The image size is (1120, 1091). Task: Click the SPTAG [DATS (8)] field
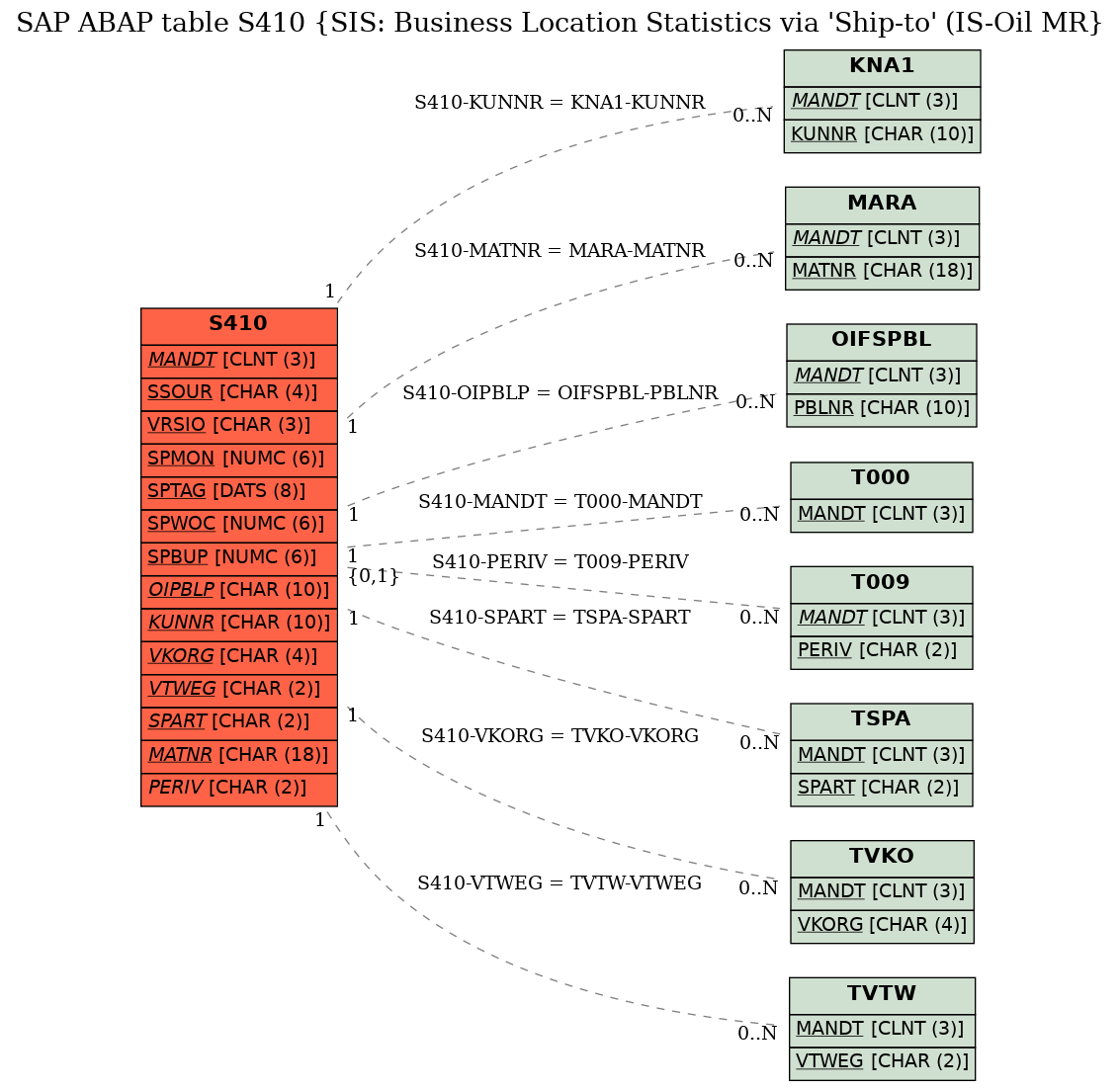tap(238, 491)
